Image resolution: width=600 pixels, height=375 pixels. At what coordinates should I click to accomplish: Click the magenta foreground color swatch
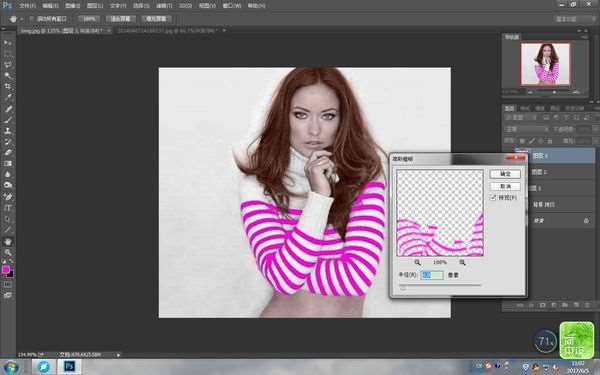[x=6, y=270]
